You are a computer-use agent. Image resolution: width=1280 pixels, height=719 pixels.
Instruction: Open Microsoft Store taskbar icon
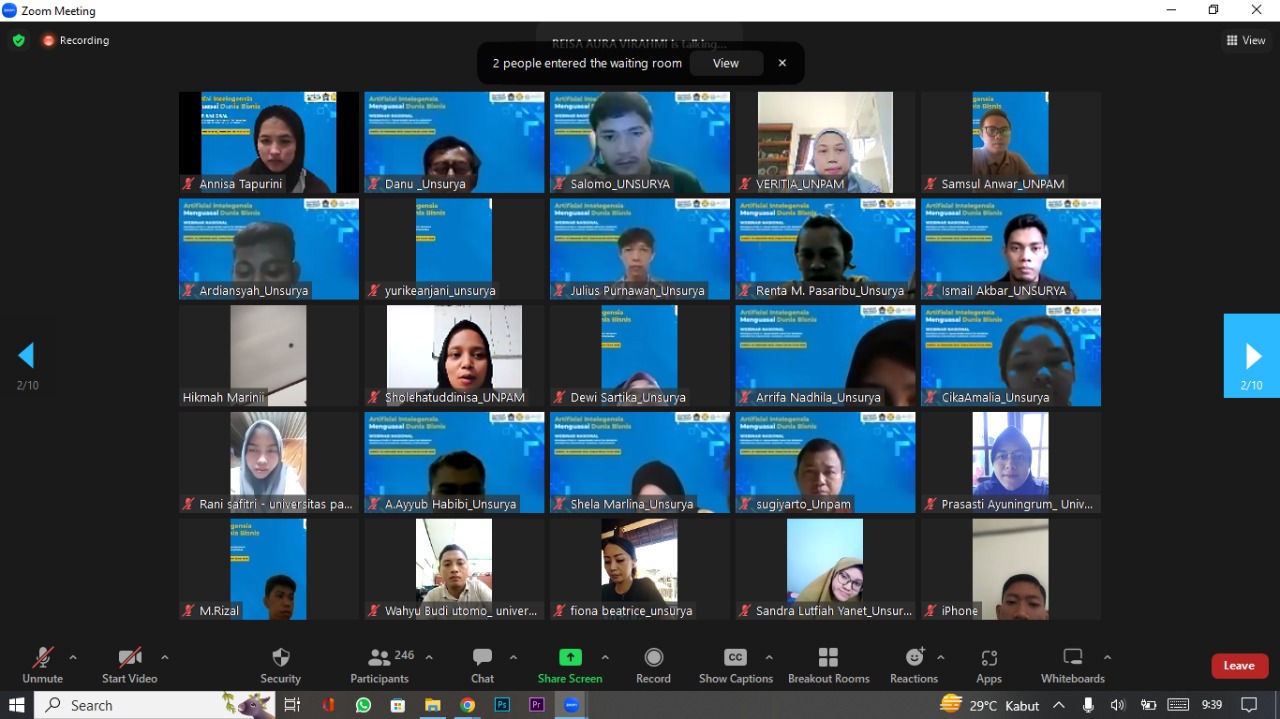click(398, 705)
